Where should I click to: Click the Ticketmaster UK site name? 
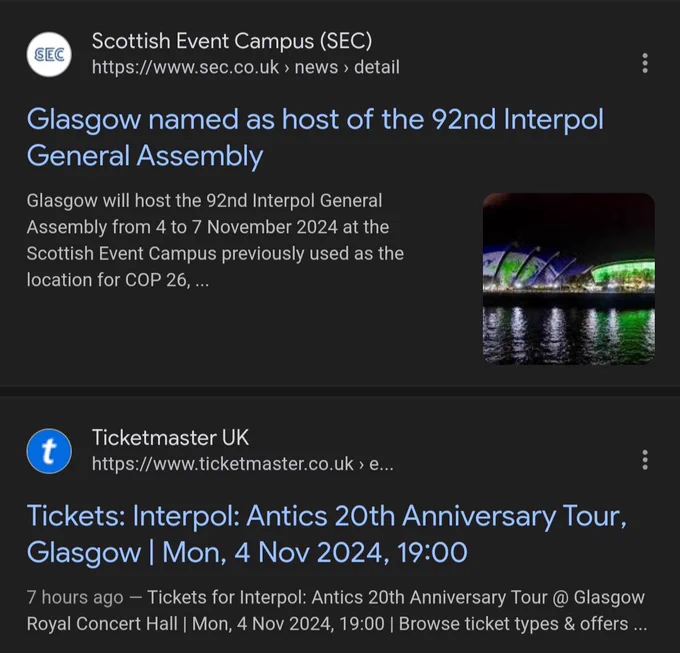170,438
